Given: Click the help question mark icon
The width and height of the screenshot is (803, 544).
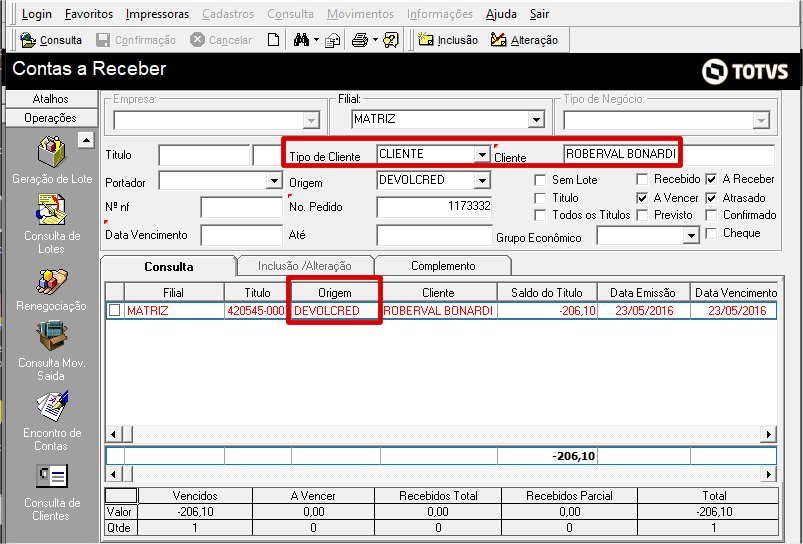Looking at the screenshot, I should [x=391, y=40].
